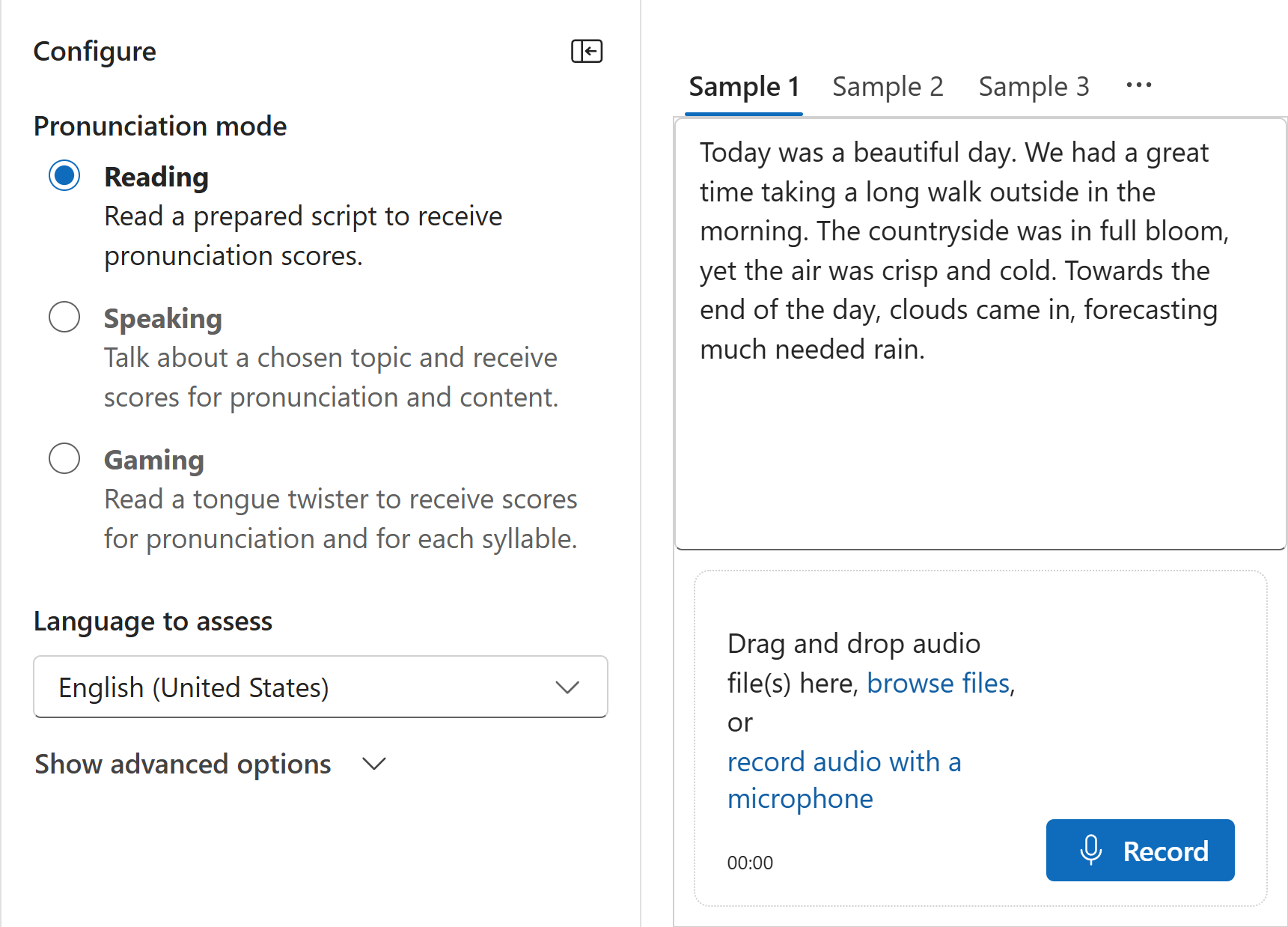Click the 00:00 recording timer
This screenshot has height=927, width=1288.
click(x=751, y=862)
